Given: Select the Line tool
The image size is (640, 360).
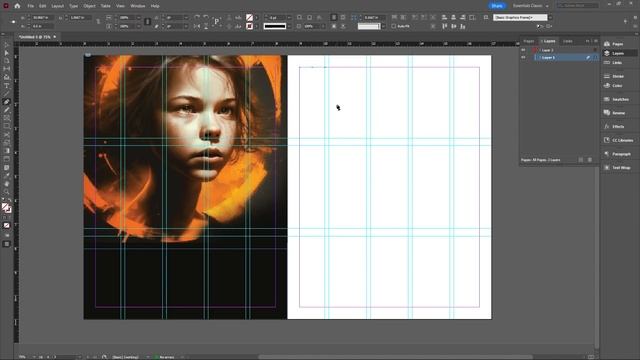Looking at the screenshot, I should [x=7, y=94].
